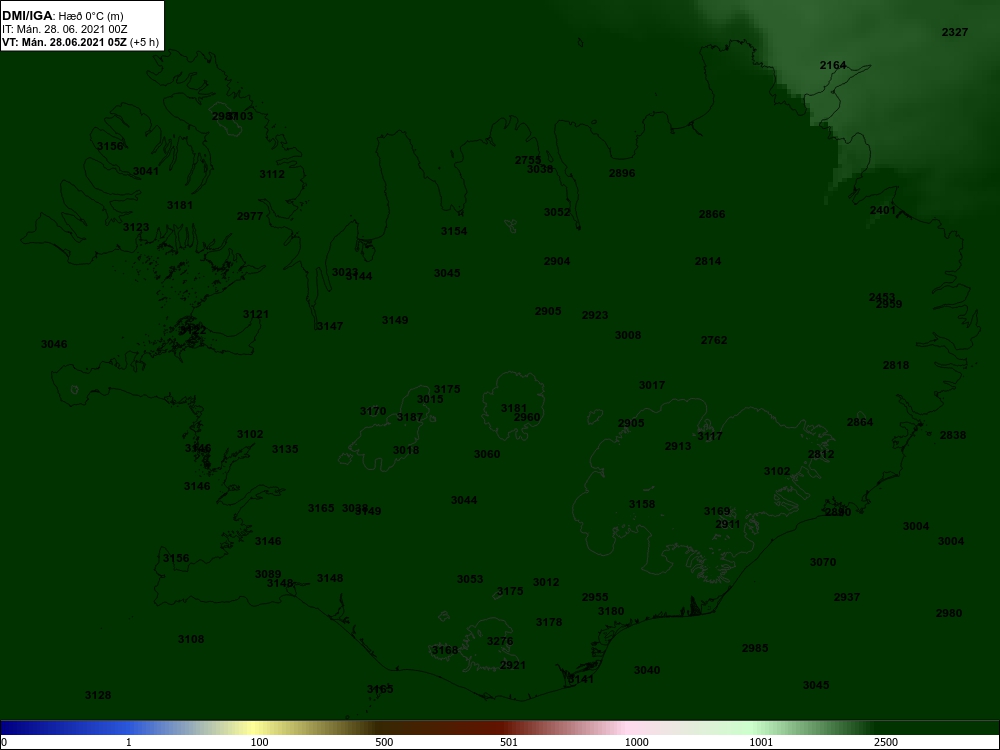Image resolution: width=1000 pixels, height=750 pixels.
Task: Click the 3117 glacier value
Action: tap(710, 436)
